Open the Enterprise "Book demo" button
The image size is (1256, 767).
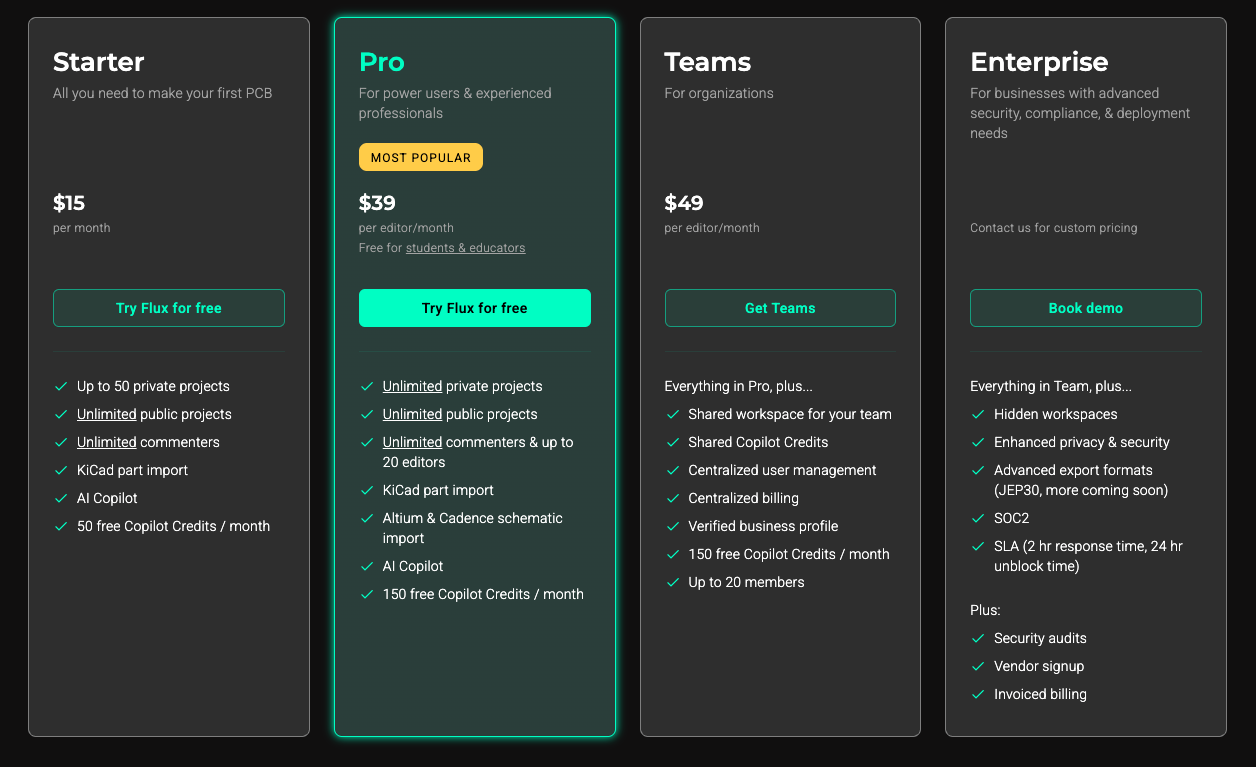[x=1086, y=308]
